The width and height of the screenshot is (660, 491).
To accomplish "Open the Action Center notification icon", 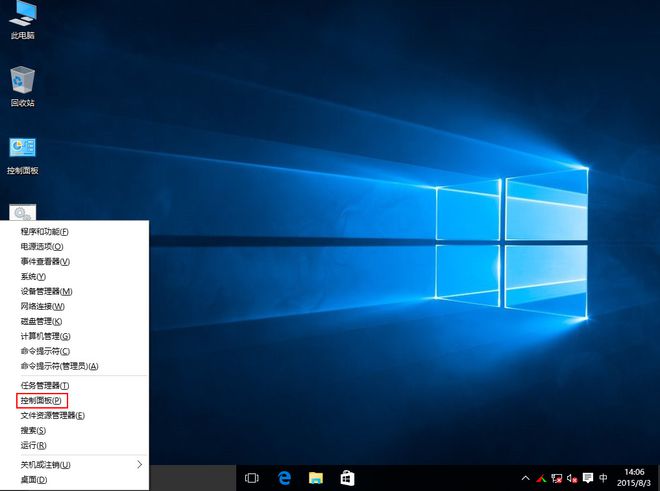I will [588, 478].
